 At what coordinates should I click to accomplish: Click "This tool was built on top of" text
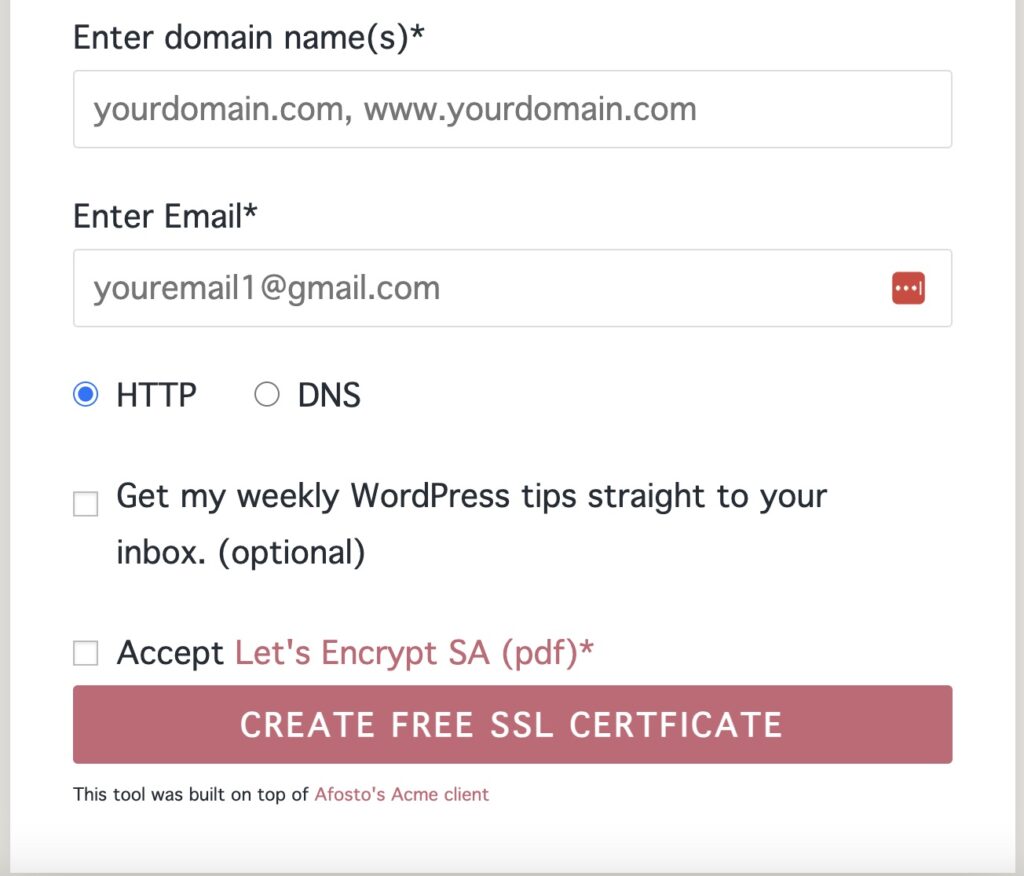click(x=190, y=794)
